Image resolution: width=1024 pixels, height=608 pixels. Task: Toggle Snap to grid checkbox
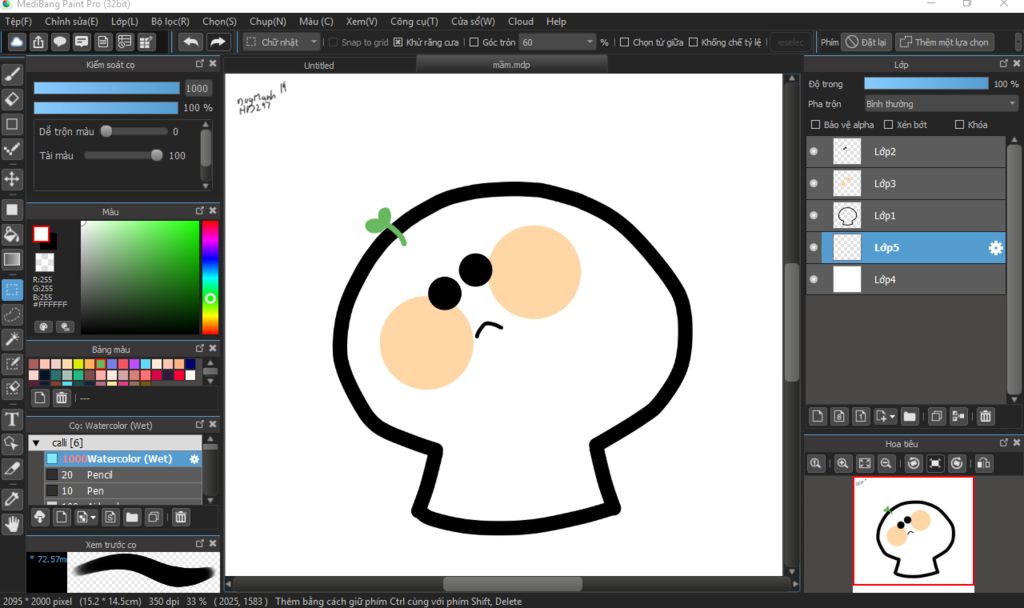point(333,42)
